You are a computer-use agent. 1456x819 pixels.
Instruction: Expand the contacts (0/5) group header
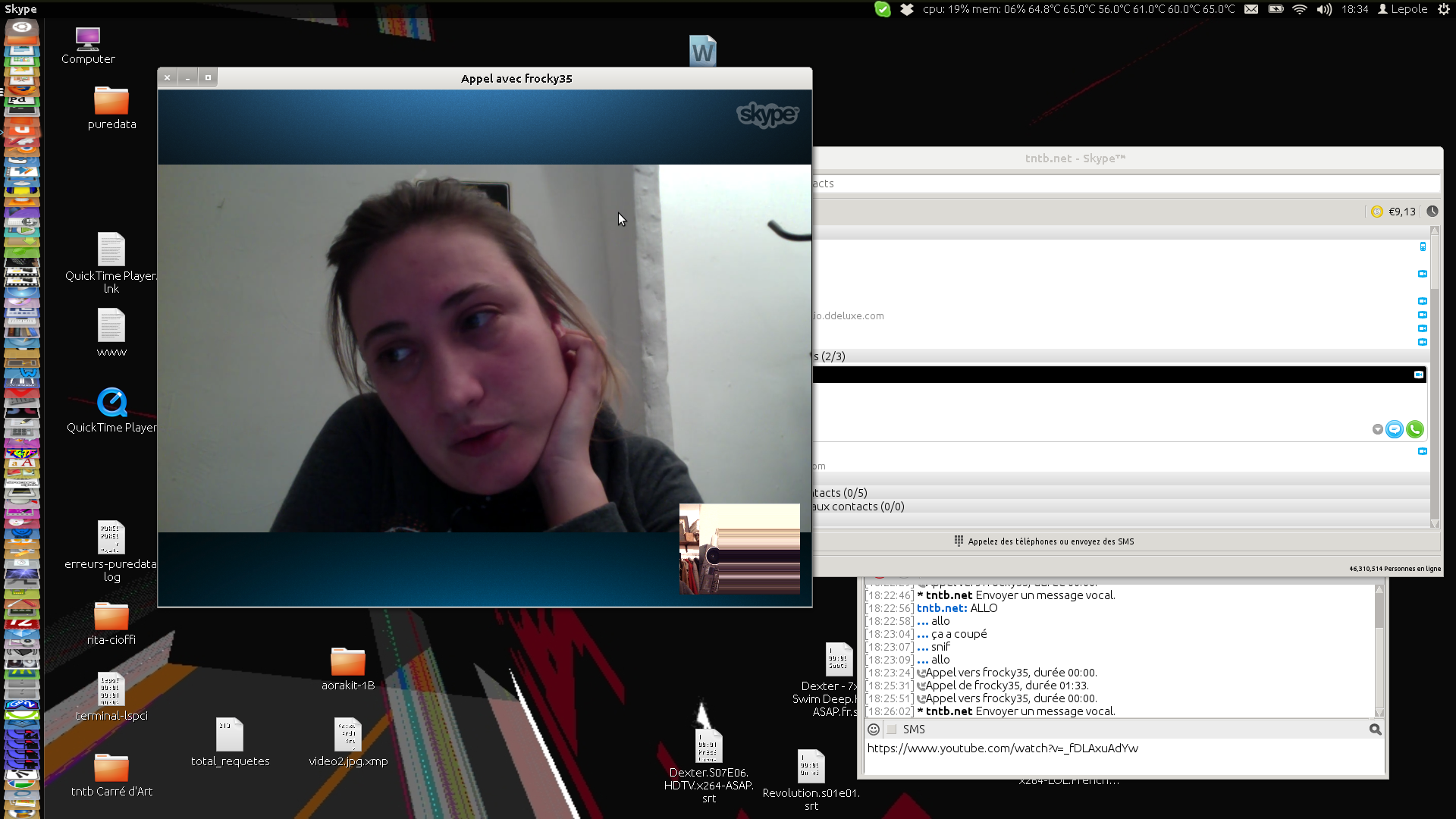click(840, 493)
